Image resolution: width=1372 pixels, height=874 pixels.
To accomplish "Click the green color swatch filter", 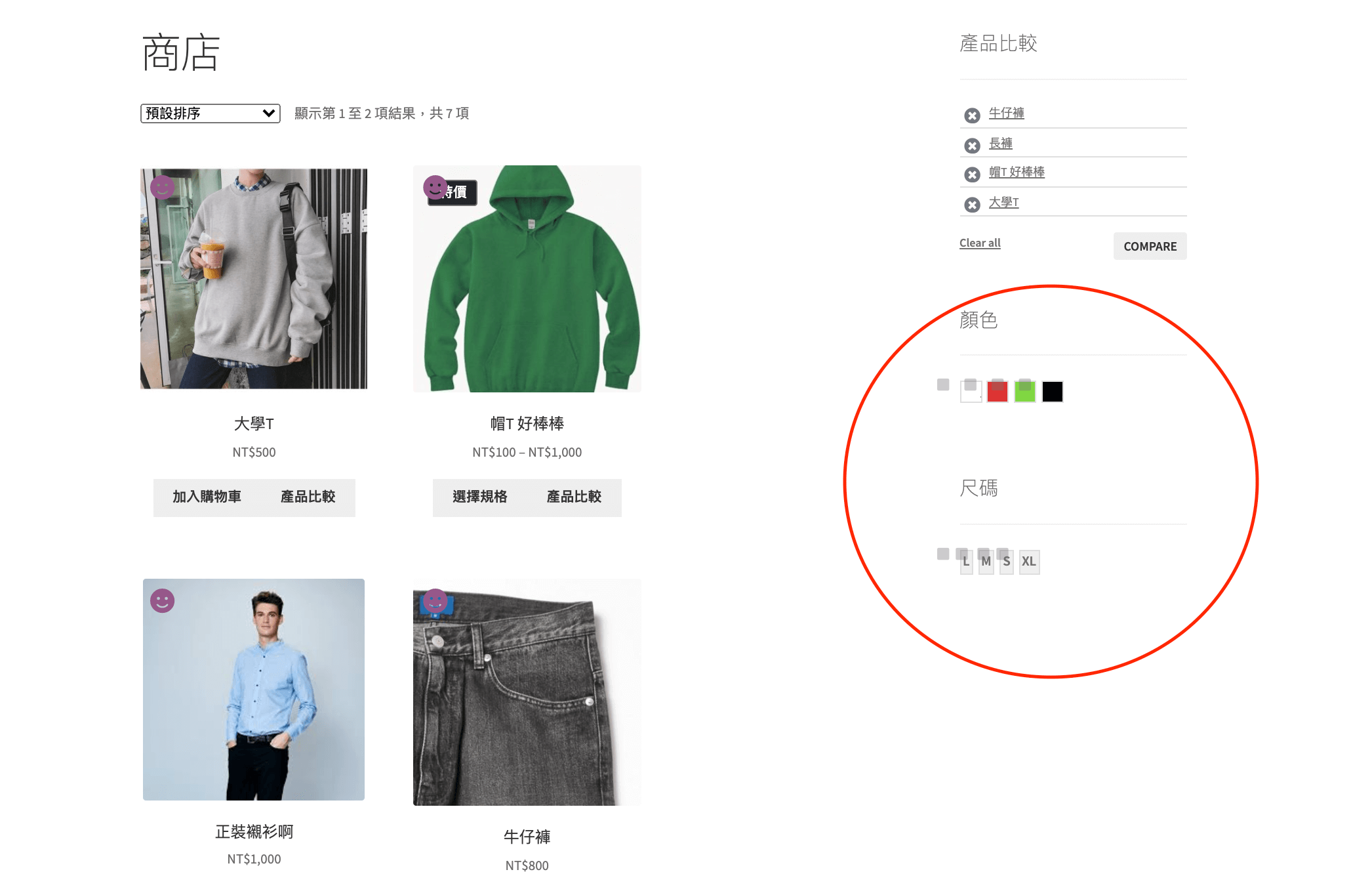I will coord(1023,391).
